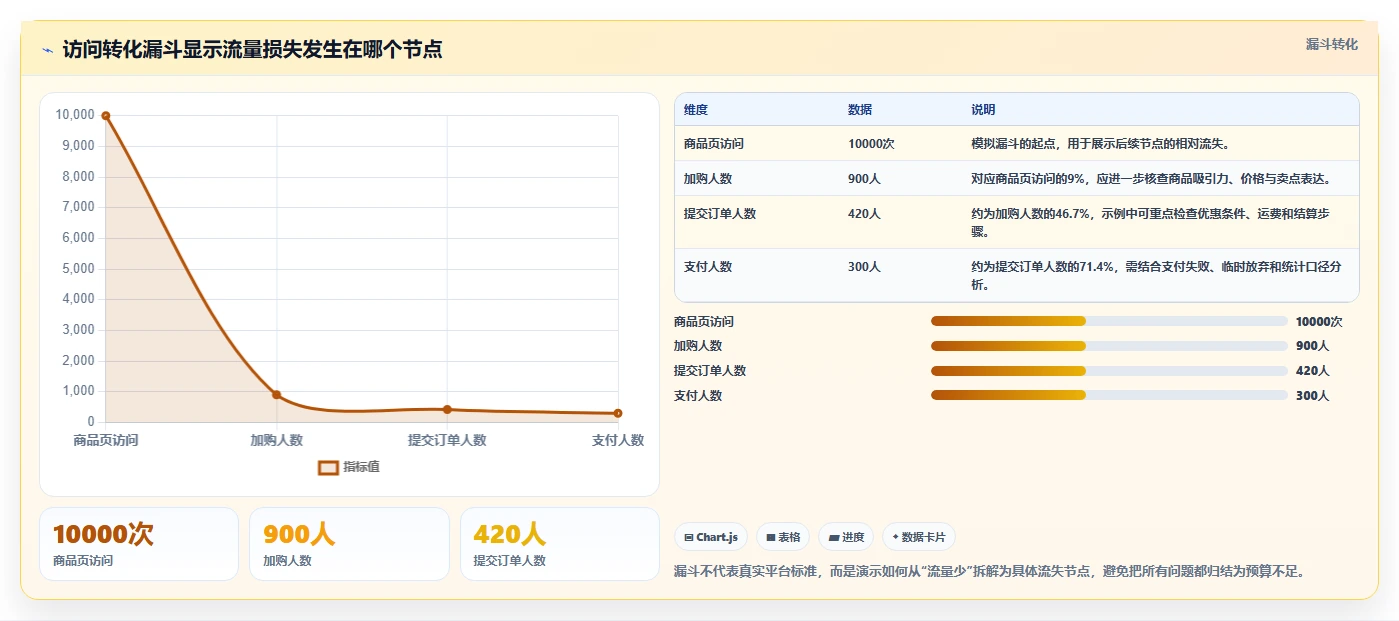Click the 商品页访问 progress bar
This screenshot has height=621, width=1399.
click(1109, 321)
